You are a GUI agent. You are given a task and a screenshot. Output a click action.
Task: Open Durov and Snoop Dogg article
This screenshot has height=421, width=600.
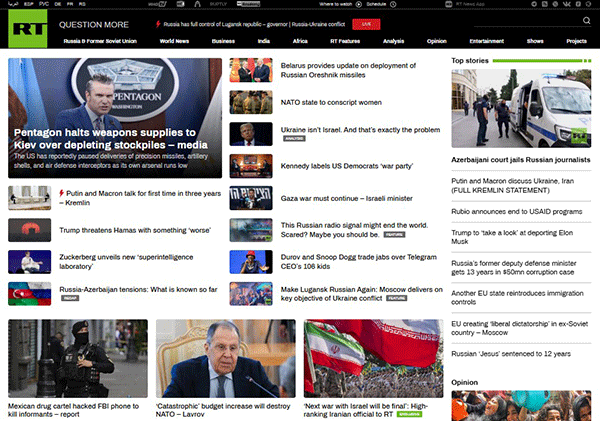pyautogui.click(x=359, y=262)
